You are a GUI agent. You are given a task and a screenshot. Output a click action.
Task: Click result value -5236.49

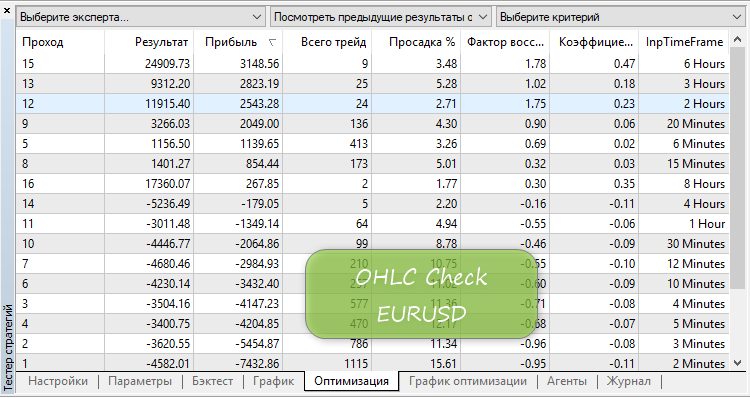[x=168, y=204]
